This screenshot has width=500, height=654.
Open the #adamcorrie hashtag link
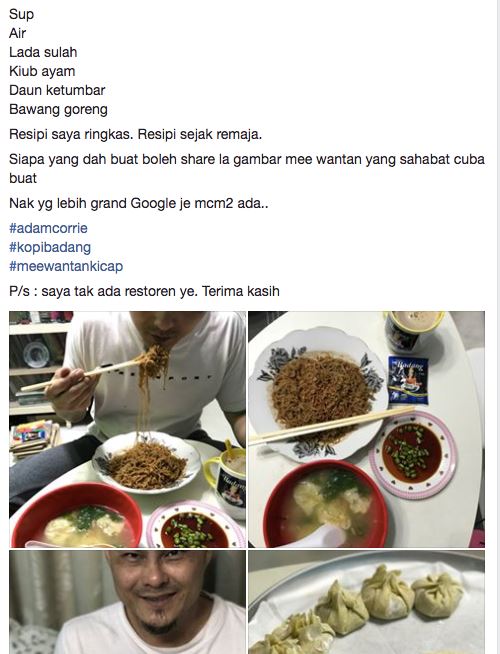[x=48, y=228]
